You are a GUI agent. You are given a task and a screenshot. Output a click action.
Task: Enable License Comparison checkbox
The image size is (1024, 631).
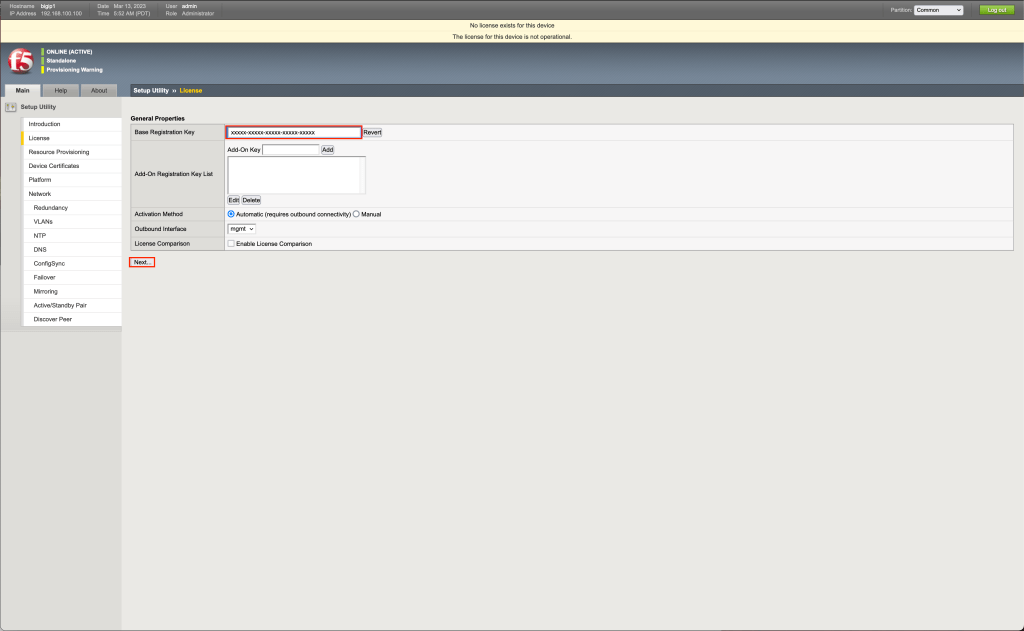pos(231,244)
